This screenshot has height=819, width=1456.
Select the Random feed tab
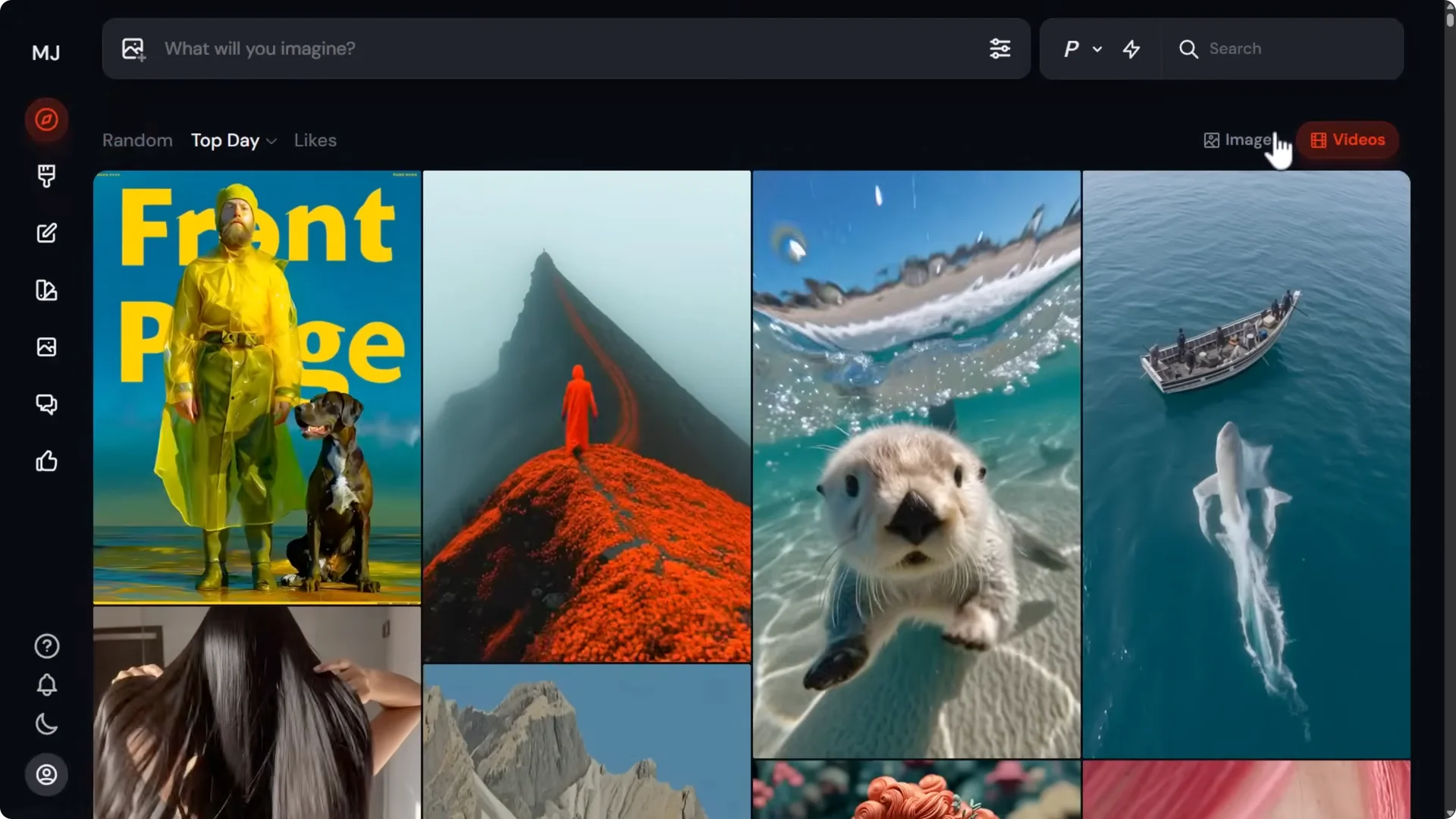(136, 140)
